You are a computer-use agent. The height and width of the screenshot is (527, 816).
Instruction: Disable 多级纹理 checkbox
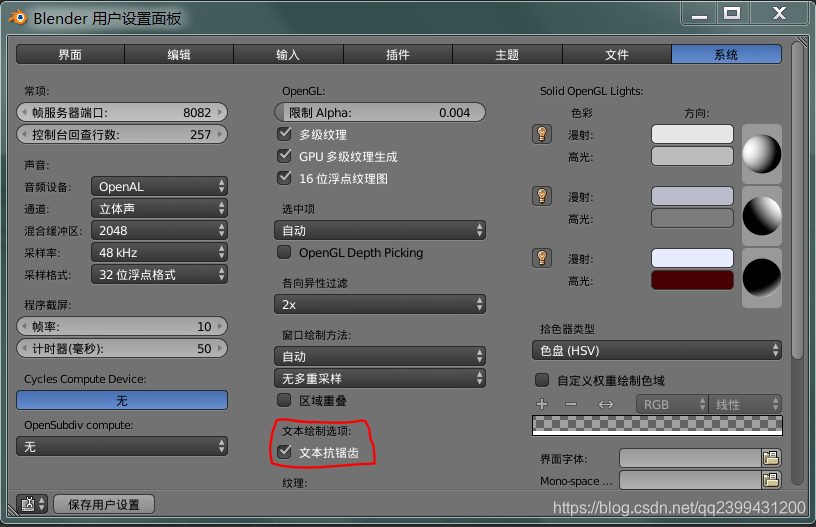[284, 134]
